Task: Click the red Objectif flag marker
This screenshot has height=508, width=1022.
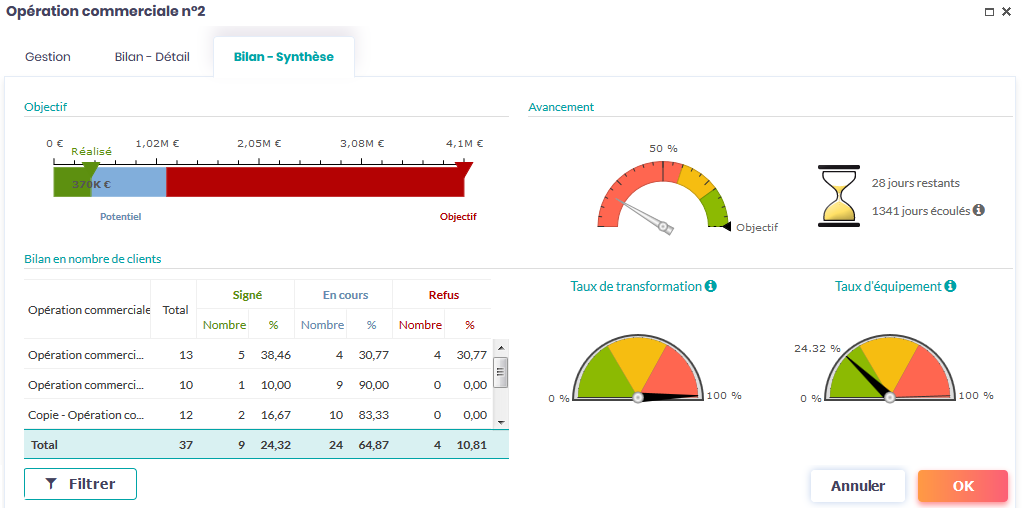Action: coord(463,167)
